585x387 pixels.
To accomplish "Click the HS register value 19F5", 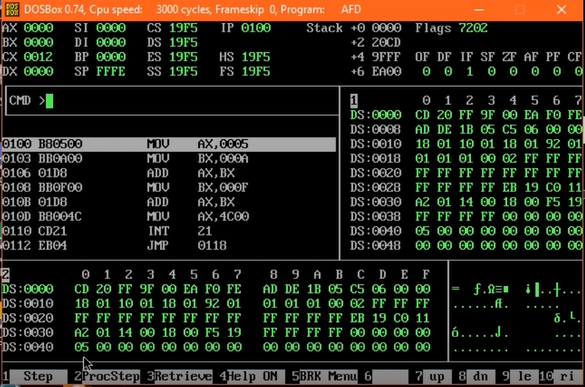I will point(256,57).
